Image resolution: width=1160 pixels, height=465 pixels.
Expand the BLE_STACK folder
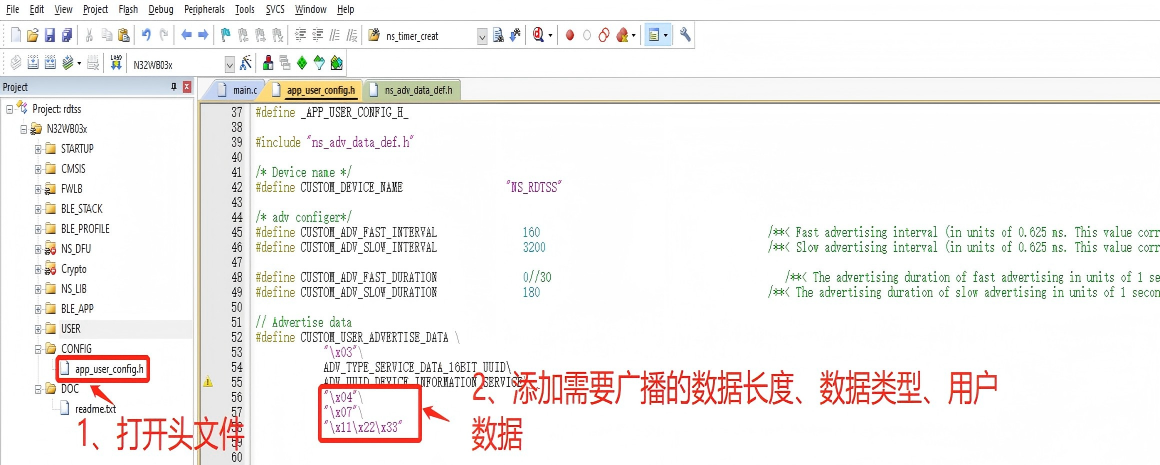tap(38, 209)
